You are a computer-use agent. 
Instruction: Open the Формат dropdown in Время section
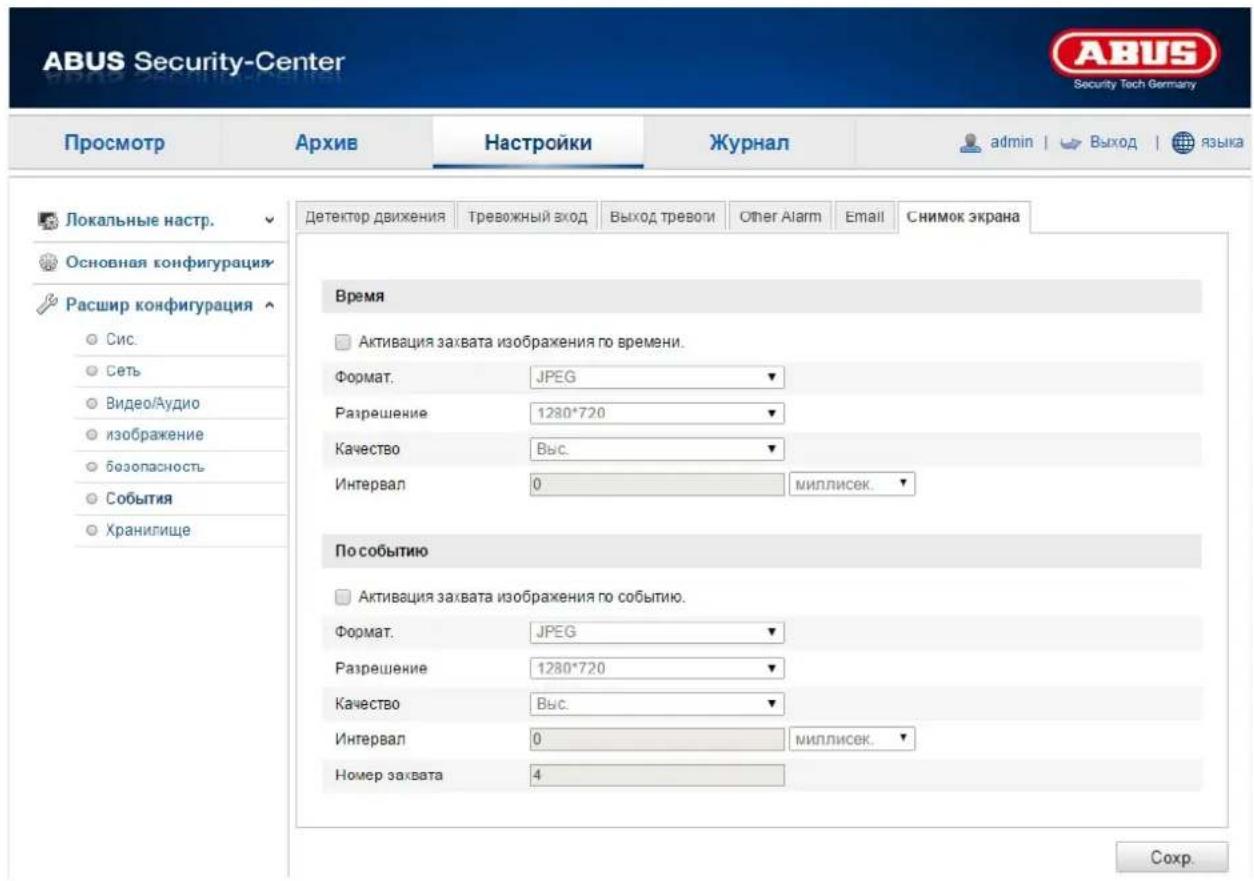[655, 379]
